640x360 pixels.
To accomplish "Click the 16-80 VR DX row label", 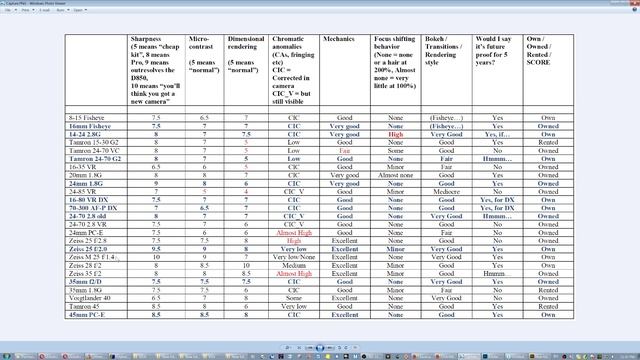I will 88,200.
